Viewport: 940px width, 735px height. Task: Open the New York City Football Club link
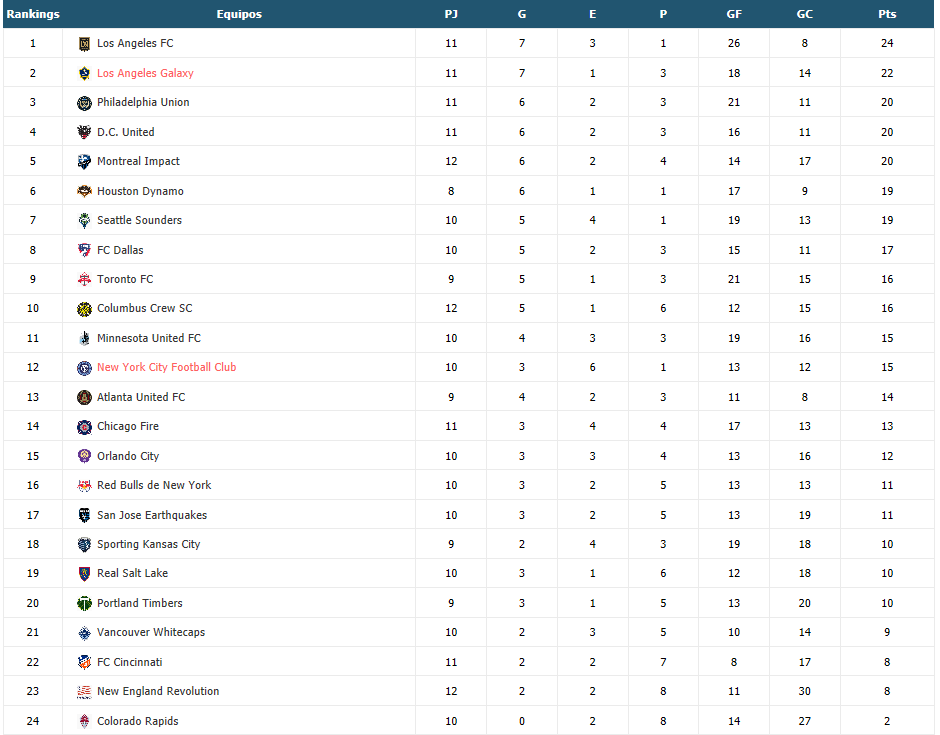167,367
